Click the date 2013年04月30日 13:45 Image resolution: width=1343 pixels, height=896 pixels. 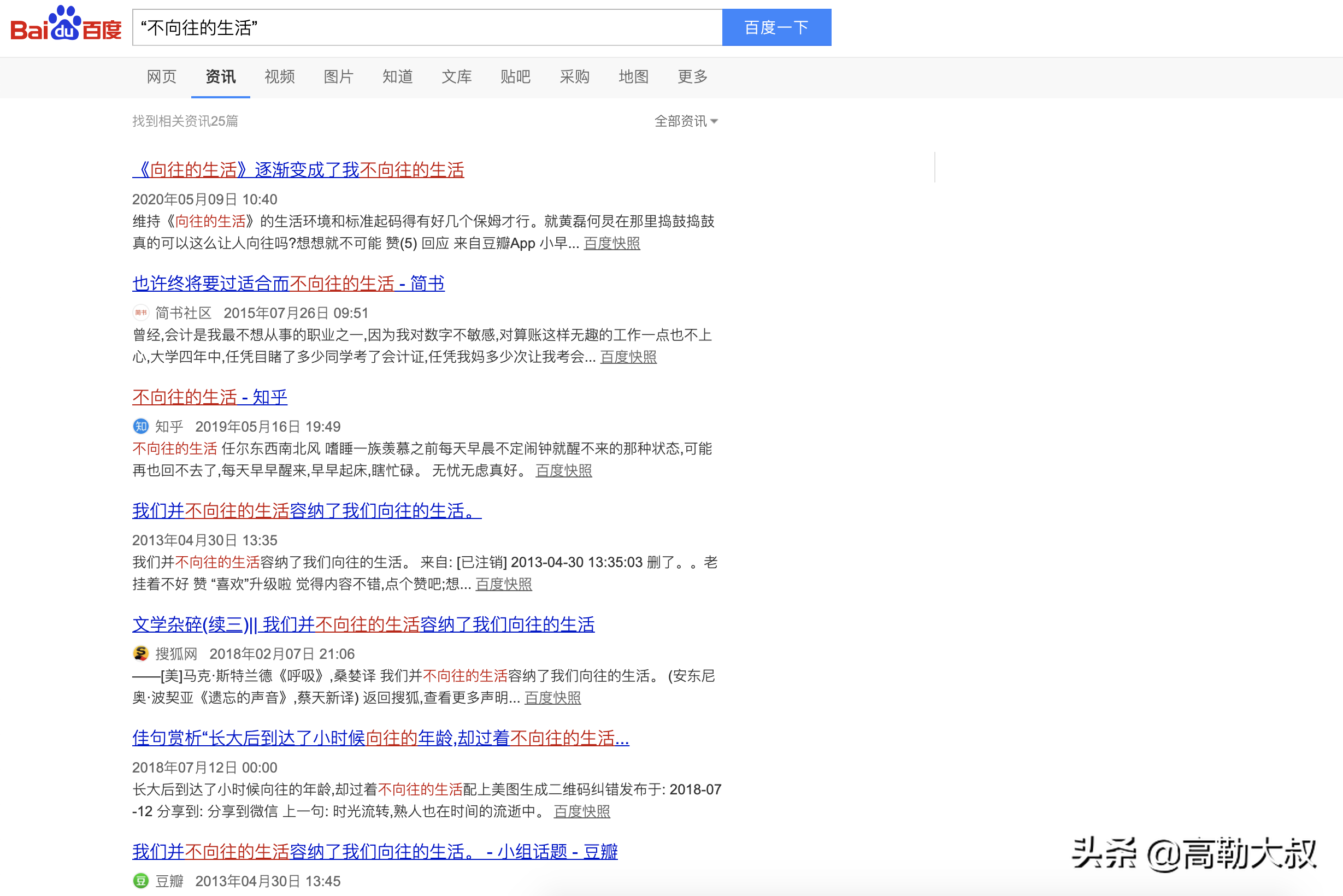tap(268, 881)
